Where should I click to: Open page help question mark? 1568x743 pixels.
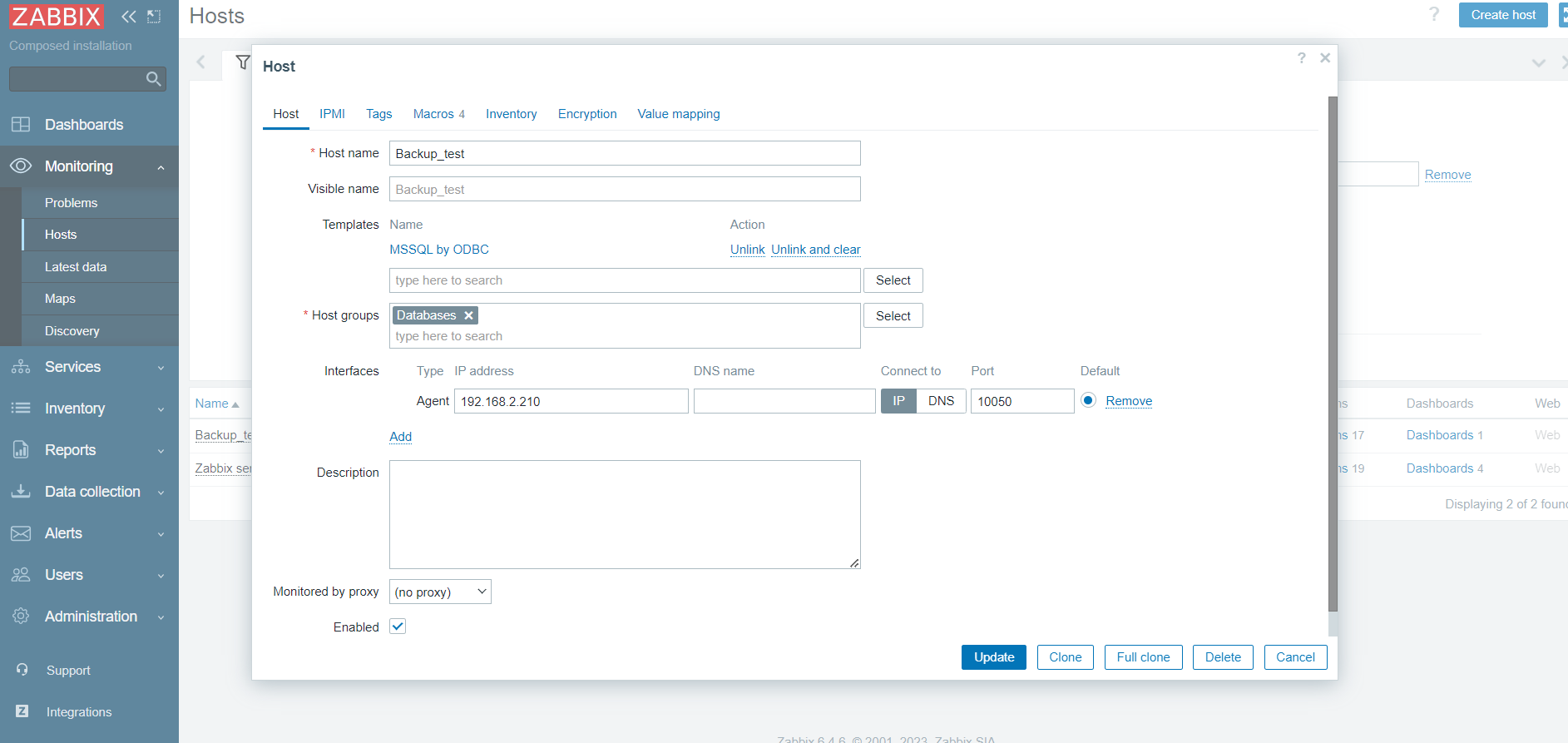click(x=1434, y=15)
